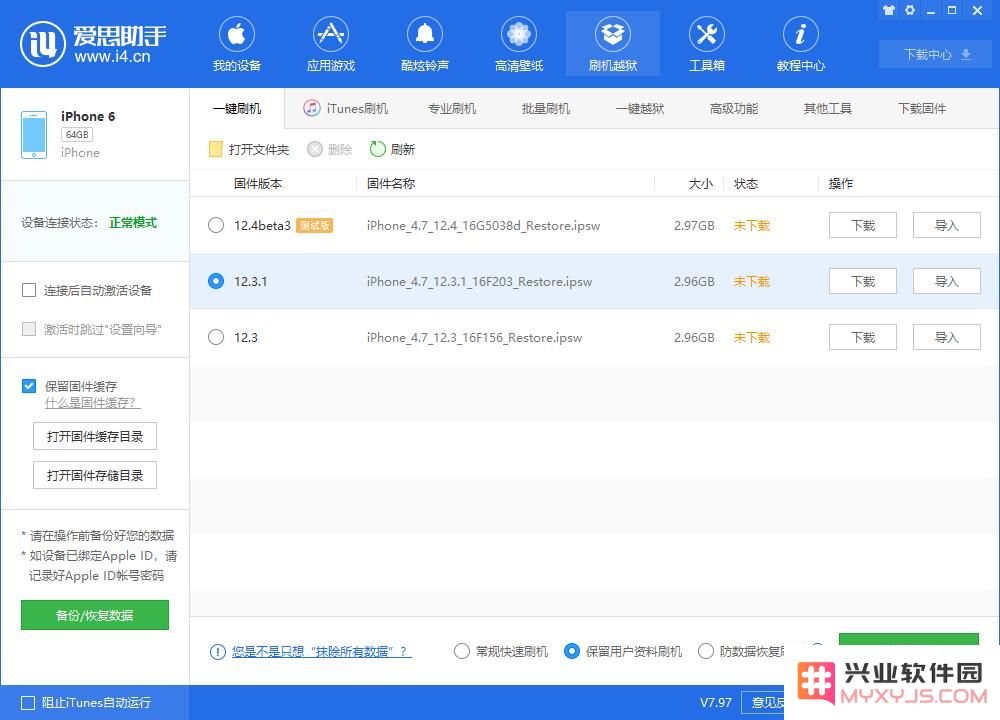Open the 应用游戏 apps and games section

[330, 44]
